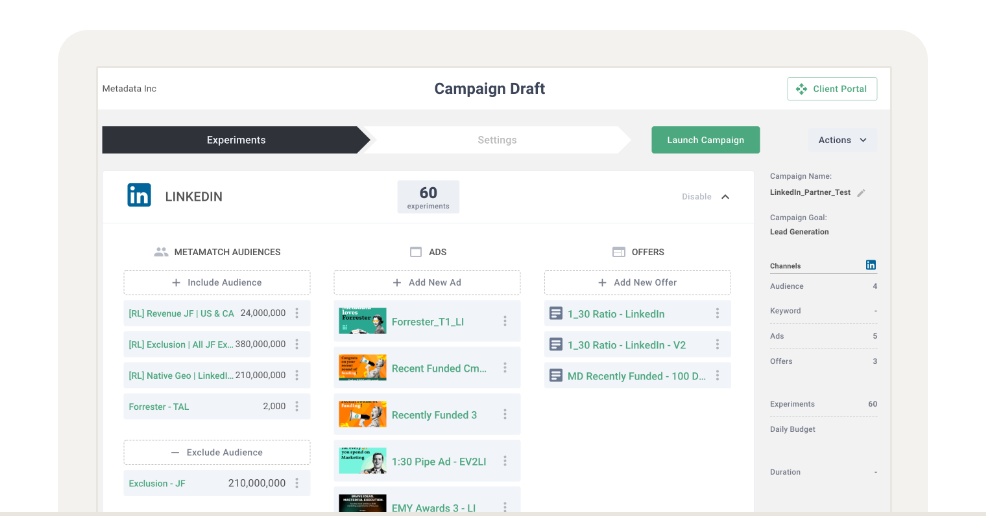This screenshot has width=986, height=516.
Task: Click Metadata Inc account label
Action: tap(129, 89)
